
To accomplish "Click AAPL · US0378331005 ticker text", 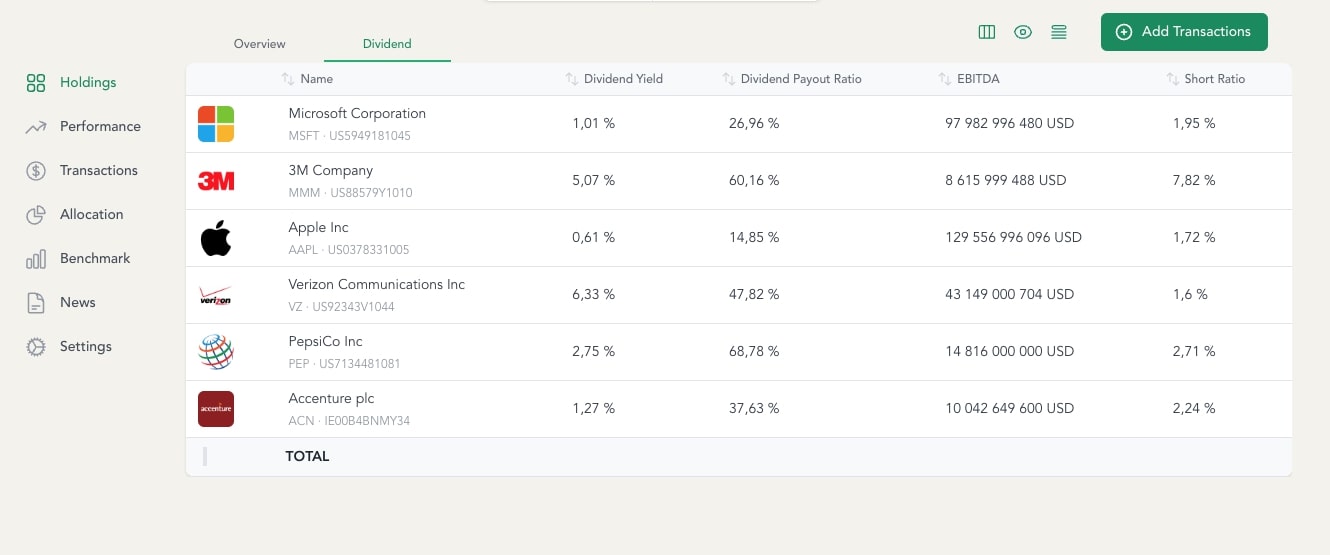I will pos(349,250).
